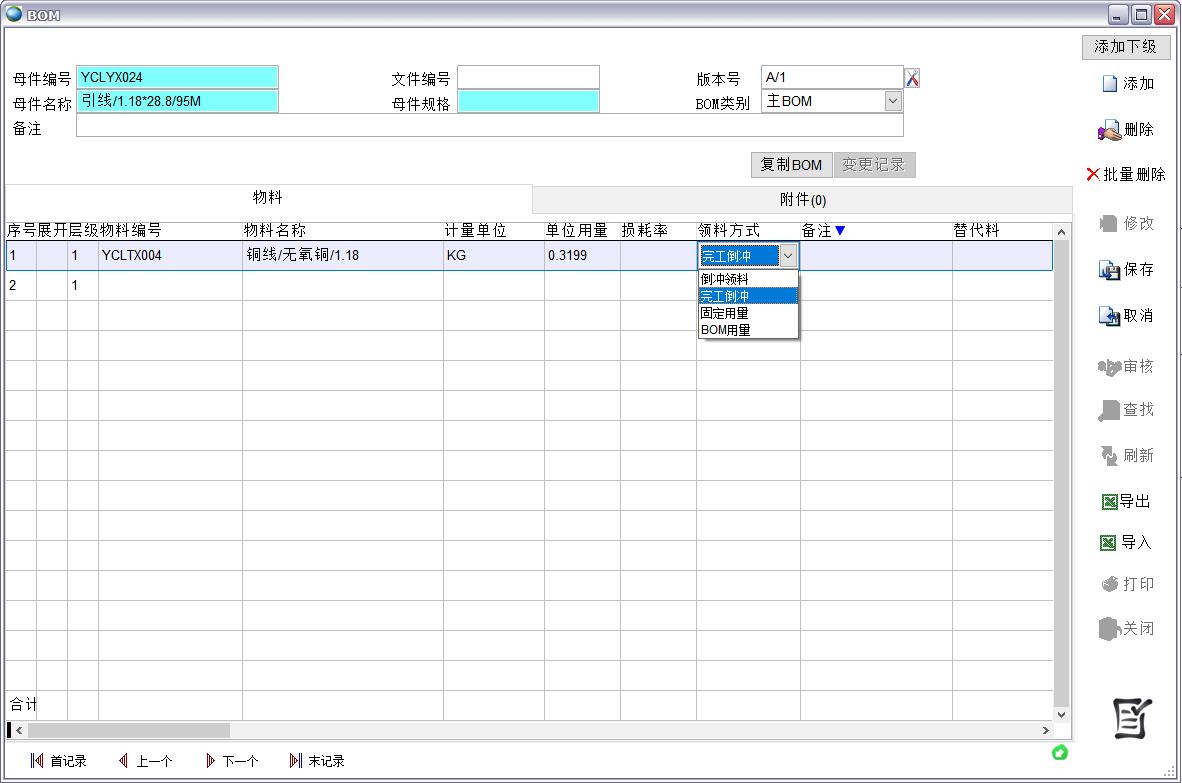Click the 复制BOM button

(791, 165)
